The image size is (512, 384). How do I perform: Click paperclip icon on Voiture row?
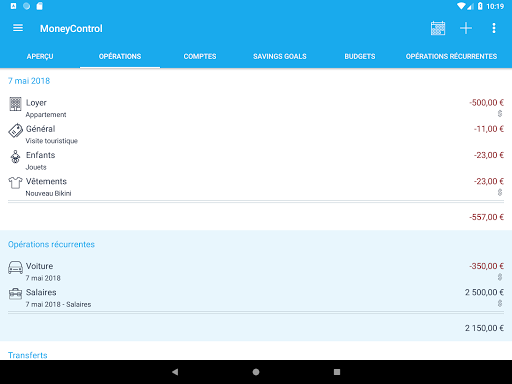click(x=500, y=277)
